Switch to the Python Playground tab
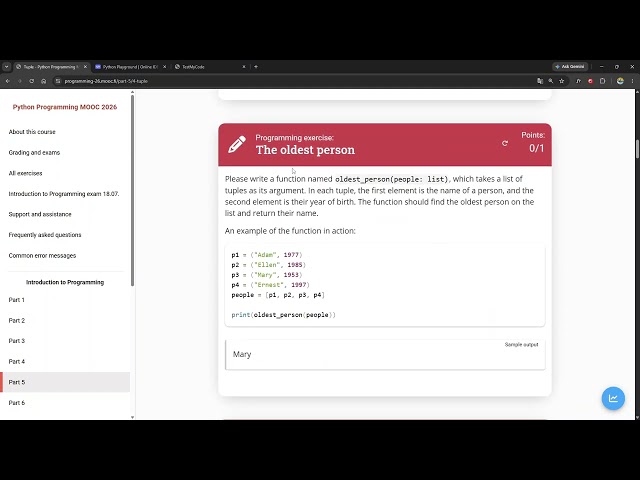Viewport: 640px width, 480px height. tap(130, 67)
